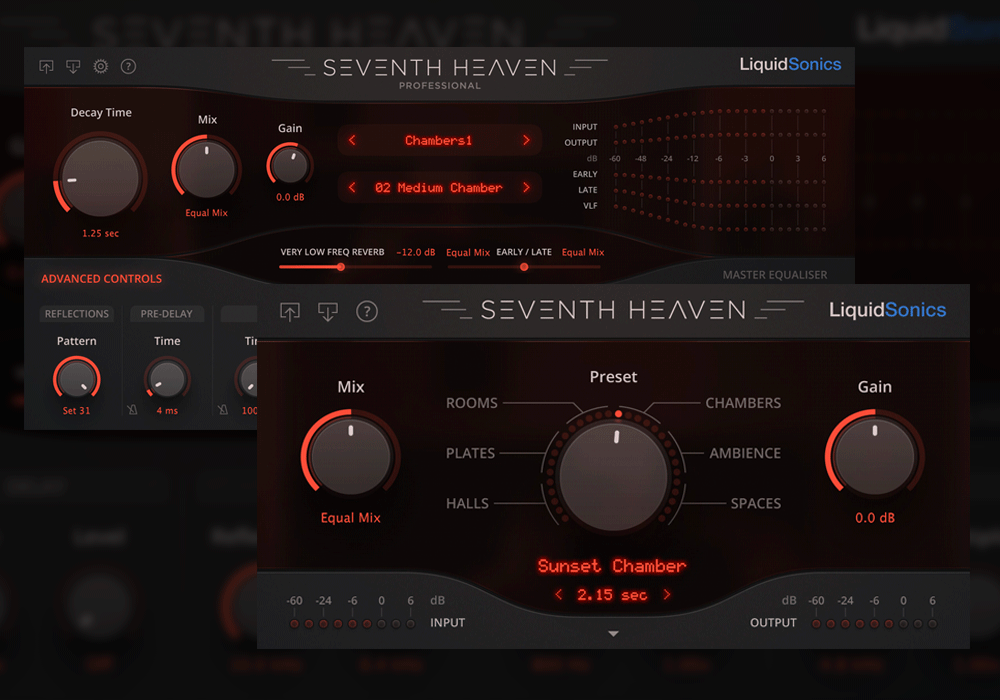Click save preset icon in front Seventh Heaven window
Screen dimensions: 1000x700
tap(328, 311)
